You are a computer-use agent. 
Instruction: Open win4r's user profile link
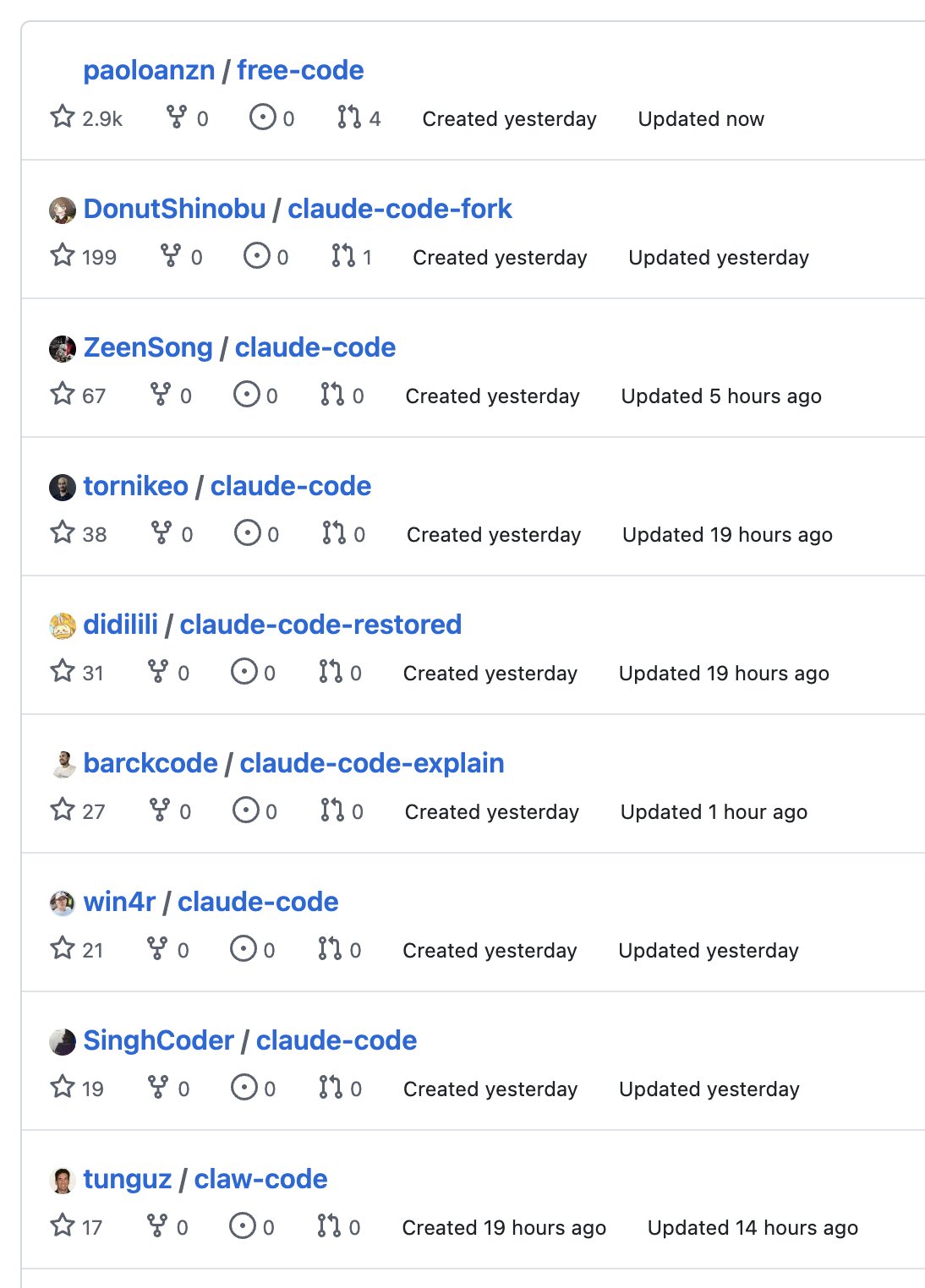pos(119,902)
